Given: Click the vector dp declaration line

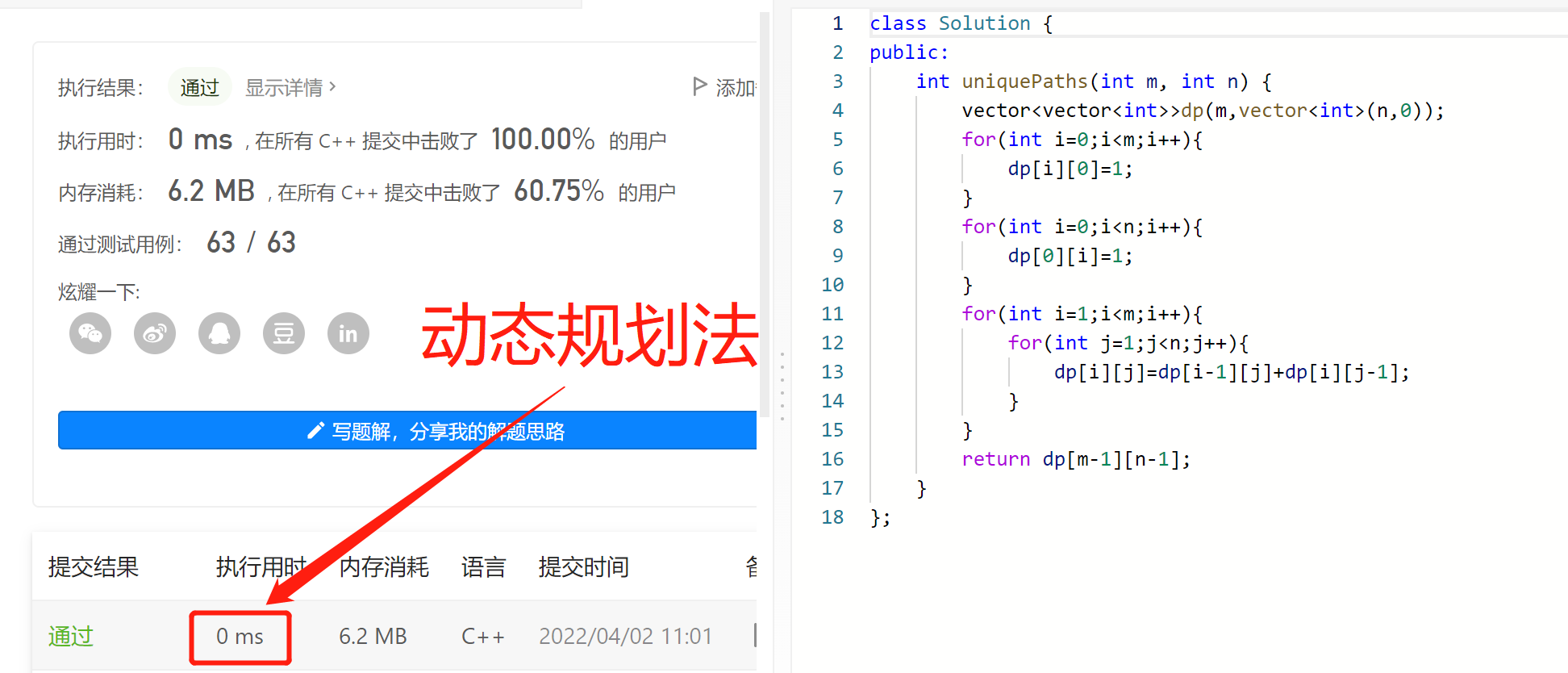Looking at the screenshot, I should (1203, 111).
